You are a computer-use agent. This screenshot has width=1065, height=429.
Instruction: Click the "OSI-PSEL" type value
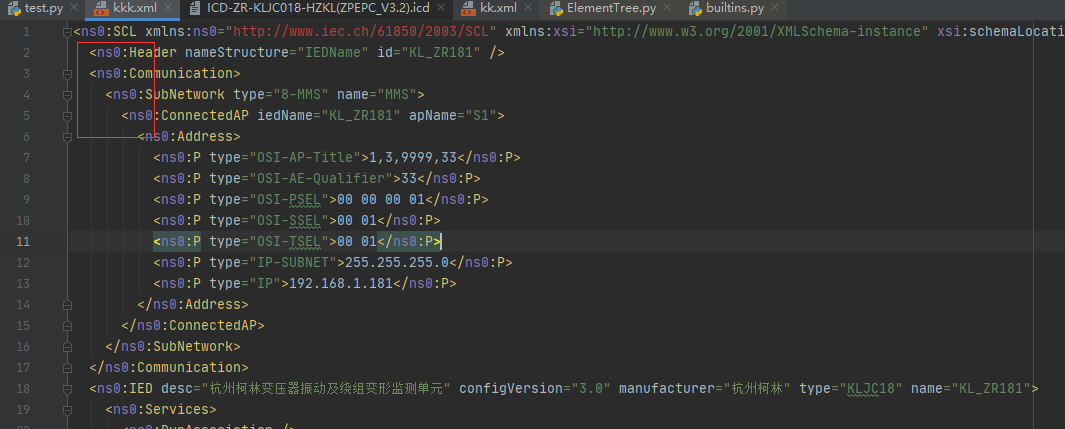click(x=289, y=200)
